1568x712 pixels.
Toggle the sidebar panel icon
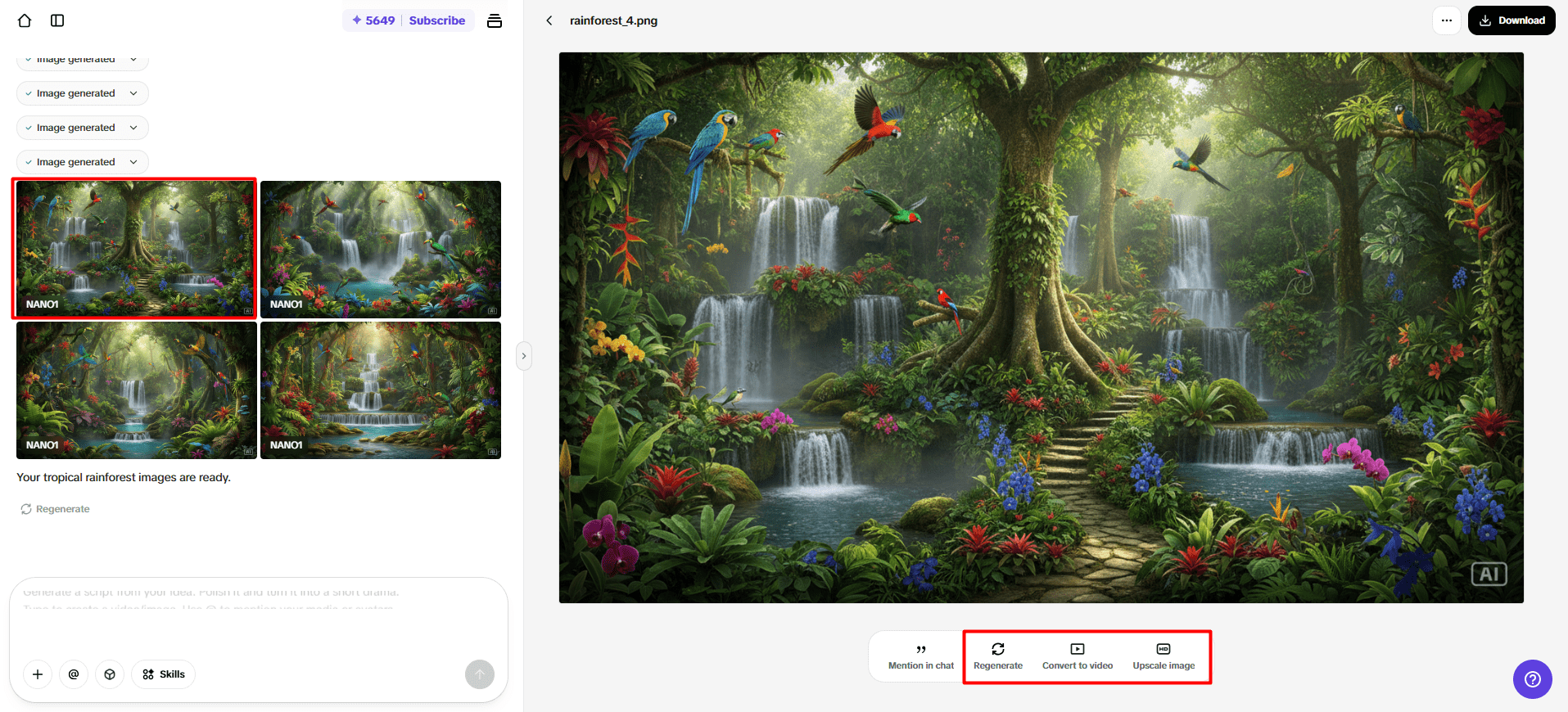[x=57, y=20]
